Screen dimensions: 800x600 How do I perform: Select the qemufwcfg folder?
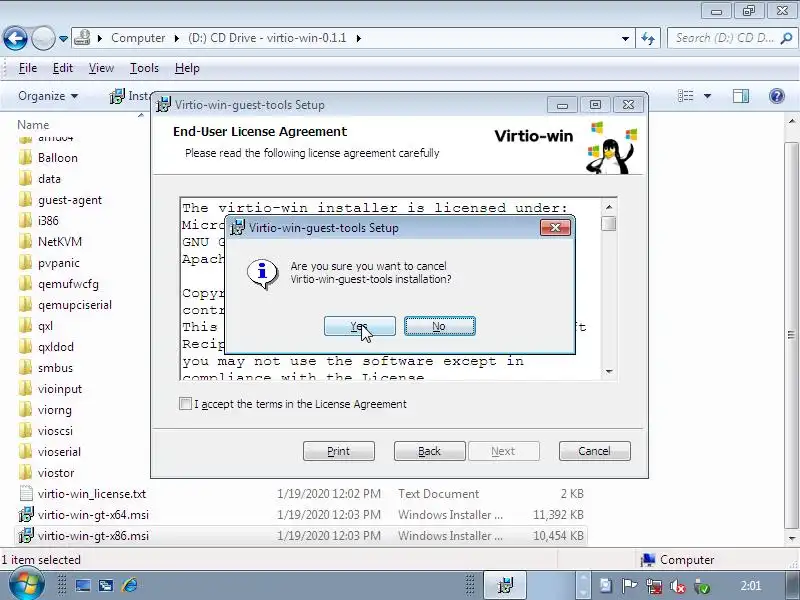pos(68,284)
